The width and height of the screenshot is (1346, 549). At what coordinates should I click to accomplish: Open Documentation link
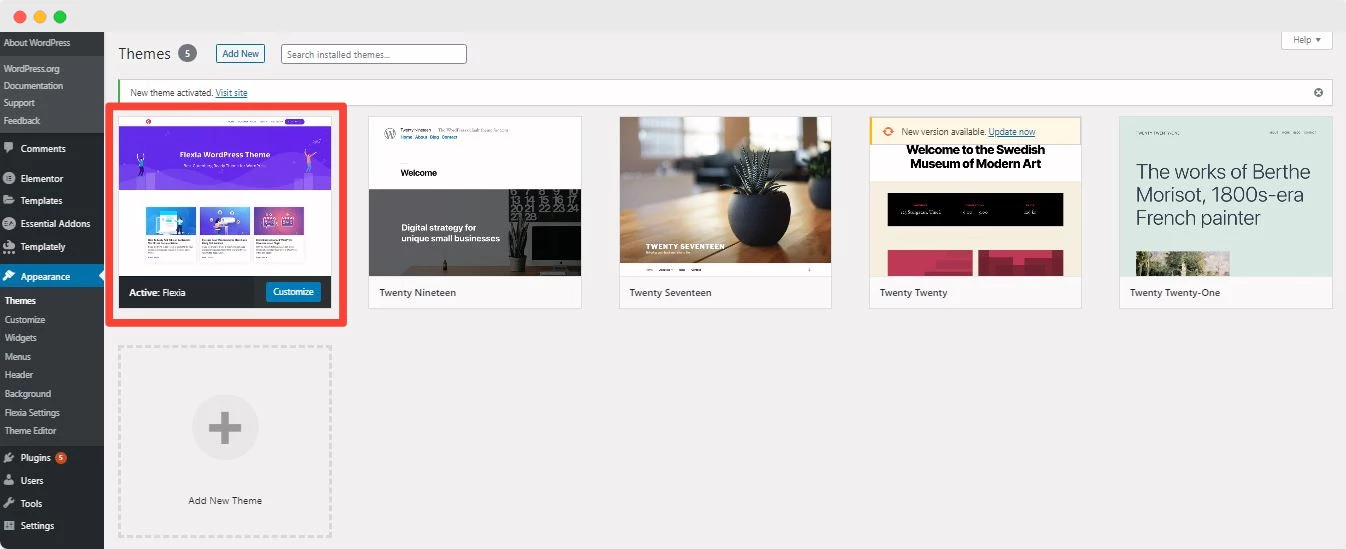[x=33, y=86]
